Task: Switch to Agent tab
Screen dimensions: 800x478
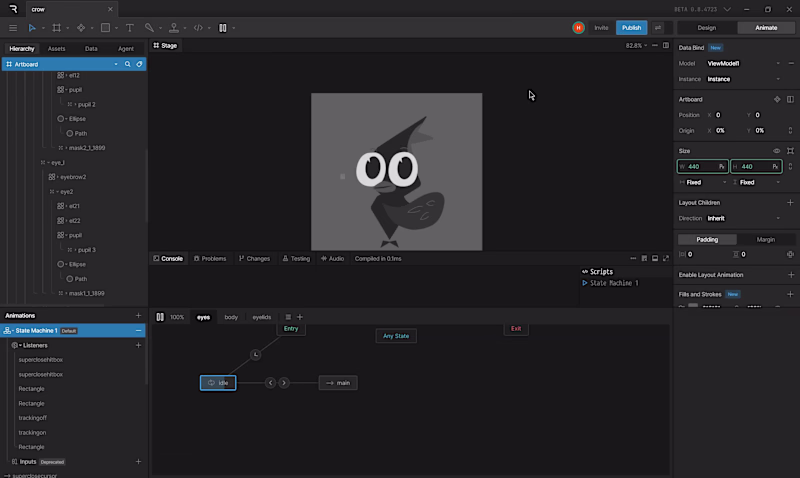Action: pyautogui.click(x=126, y=49)
